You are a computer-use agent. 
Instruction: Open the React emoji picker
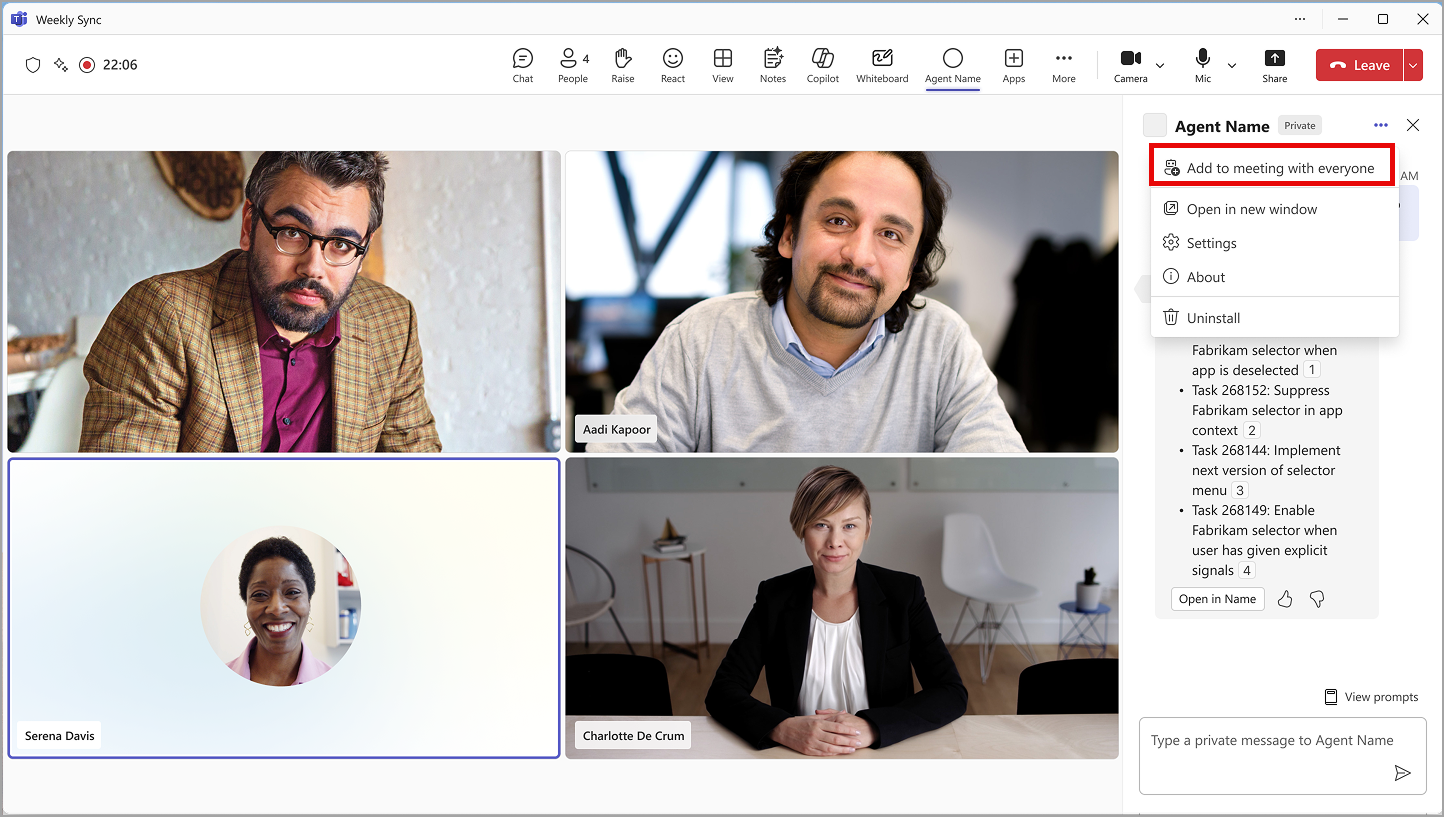673,65
